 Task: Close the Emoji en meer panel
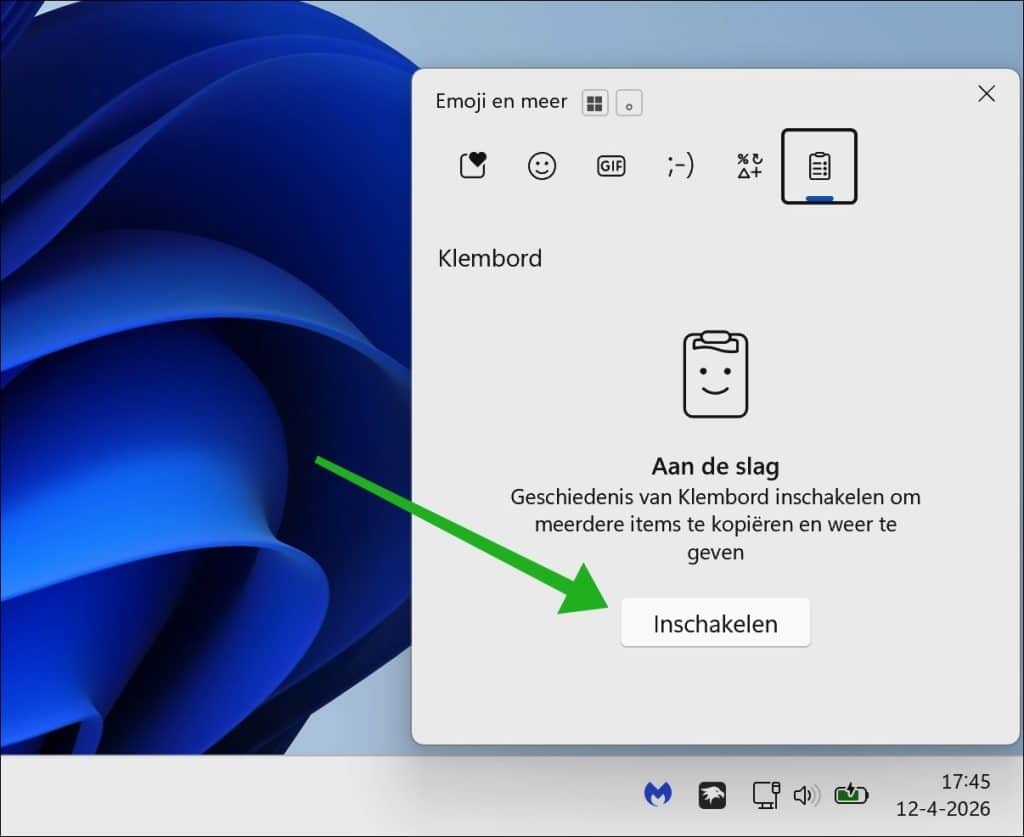tap(986, 94)
